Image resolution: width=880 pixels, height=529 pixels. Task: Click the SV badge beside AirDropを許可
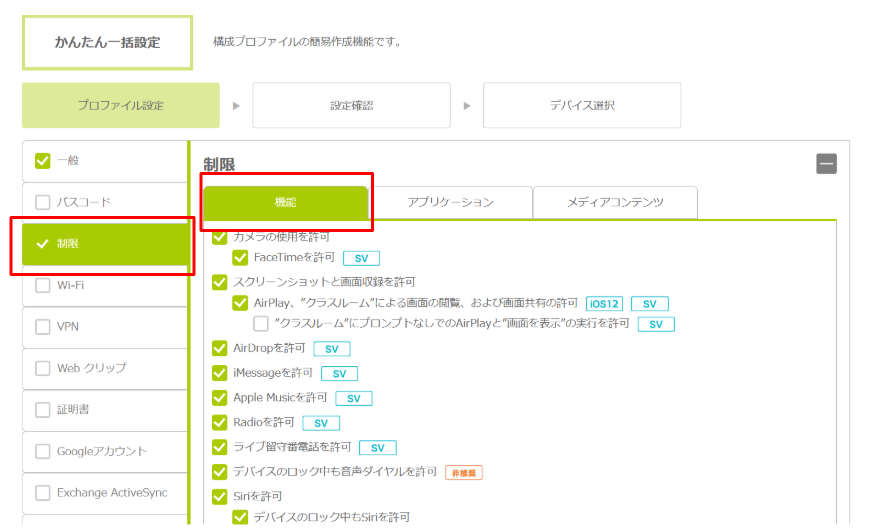pos(331,348)
